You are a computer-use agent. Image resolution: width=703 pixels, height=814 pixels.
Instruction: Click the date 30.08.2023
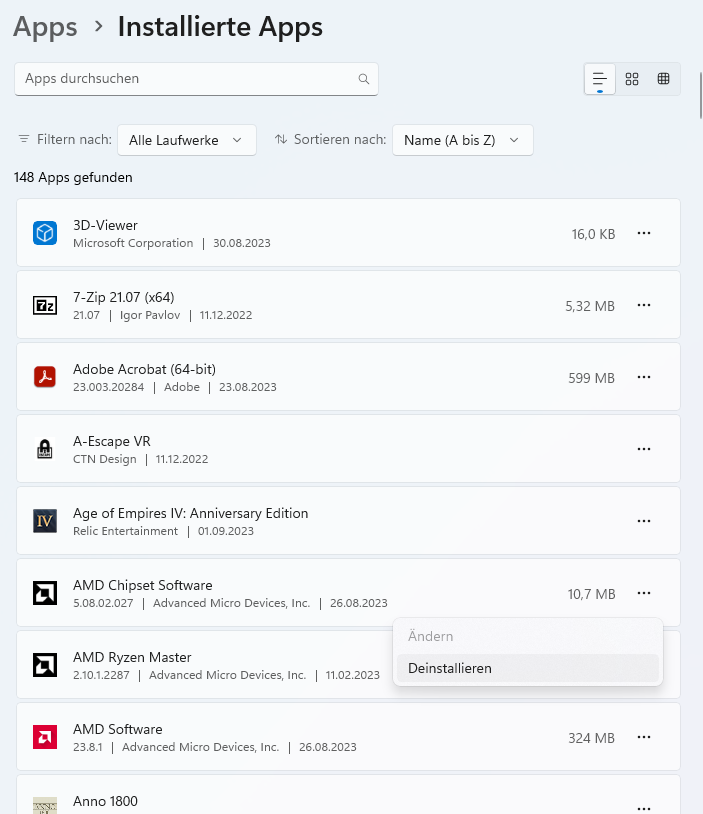pos(242,243)
